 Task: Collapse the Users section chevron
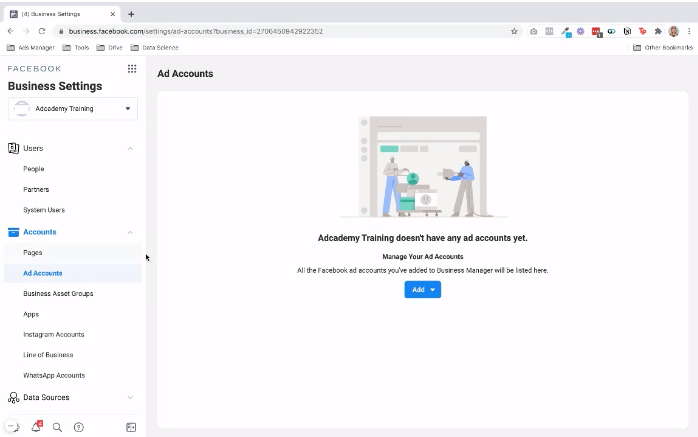[130, 149]
